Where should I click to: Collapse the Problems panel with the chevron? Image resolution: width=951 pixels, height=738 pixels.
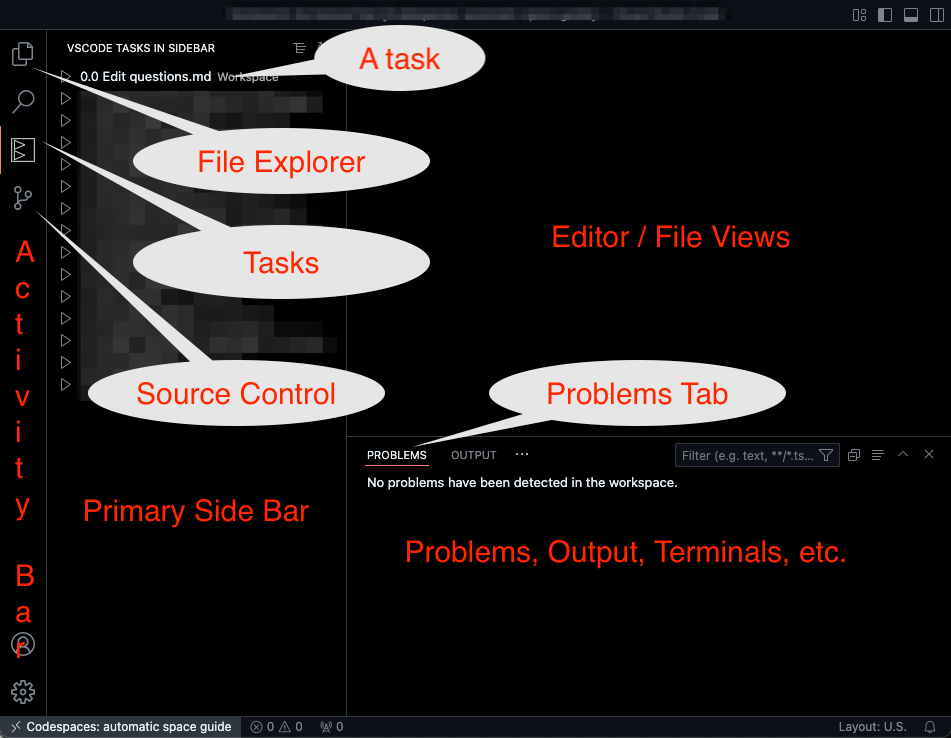[903, 454]
